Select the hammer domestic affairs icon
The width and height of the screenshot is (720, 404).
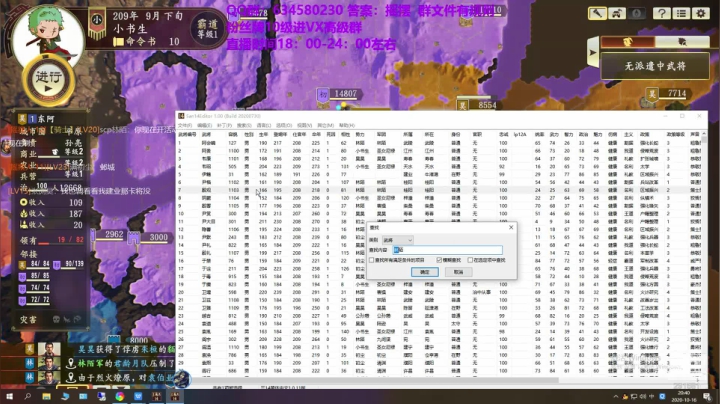coord(597,13)
